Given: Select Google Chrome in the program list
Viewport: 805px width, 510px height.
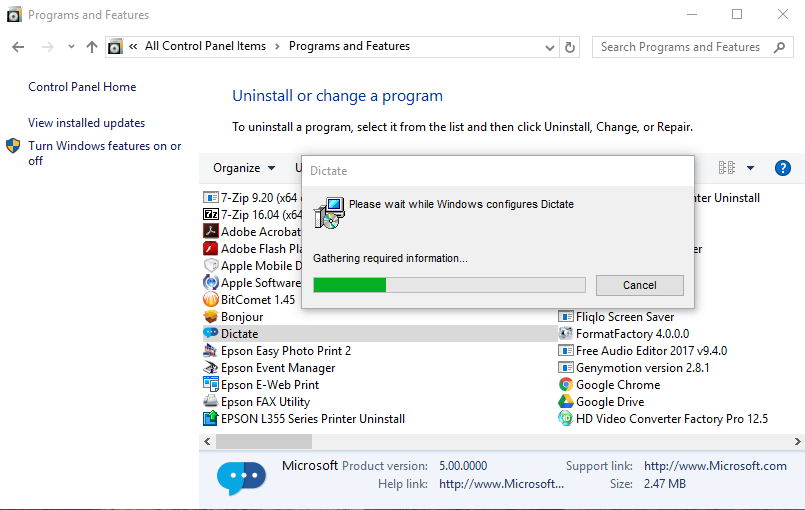Looking at the screenshot, I should [618, 385].
